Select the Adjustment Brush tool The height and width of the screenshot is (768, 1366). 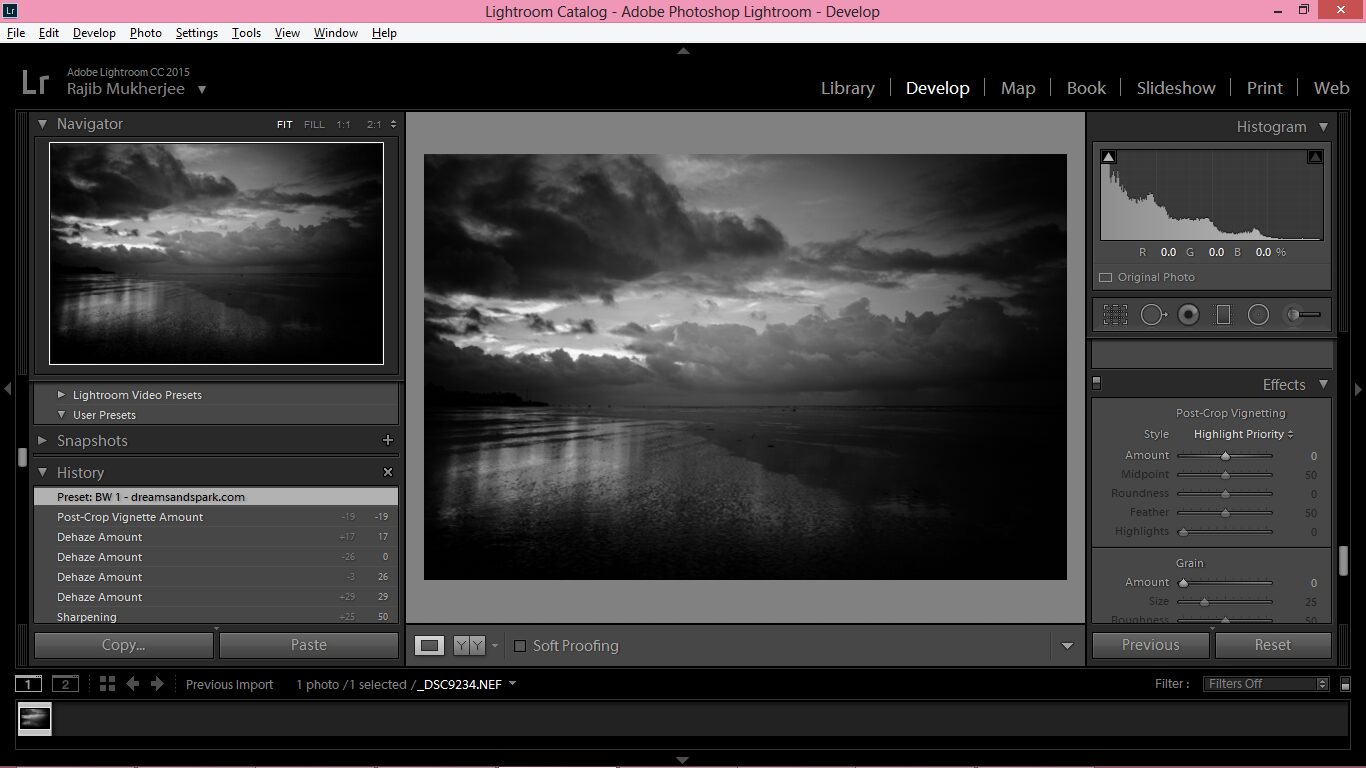[1303, 315]
